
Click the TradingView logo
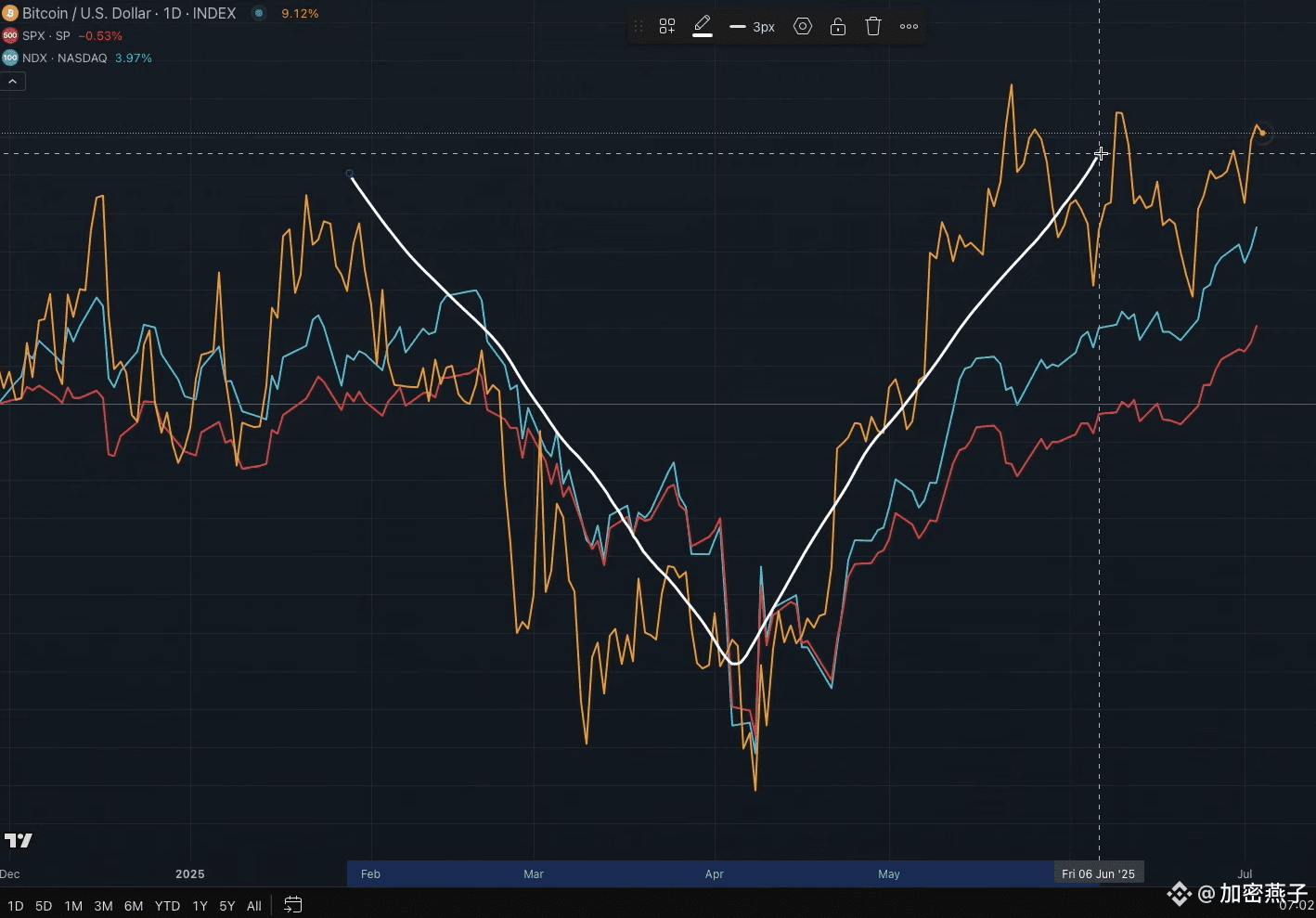[19, 841]
